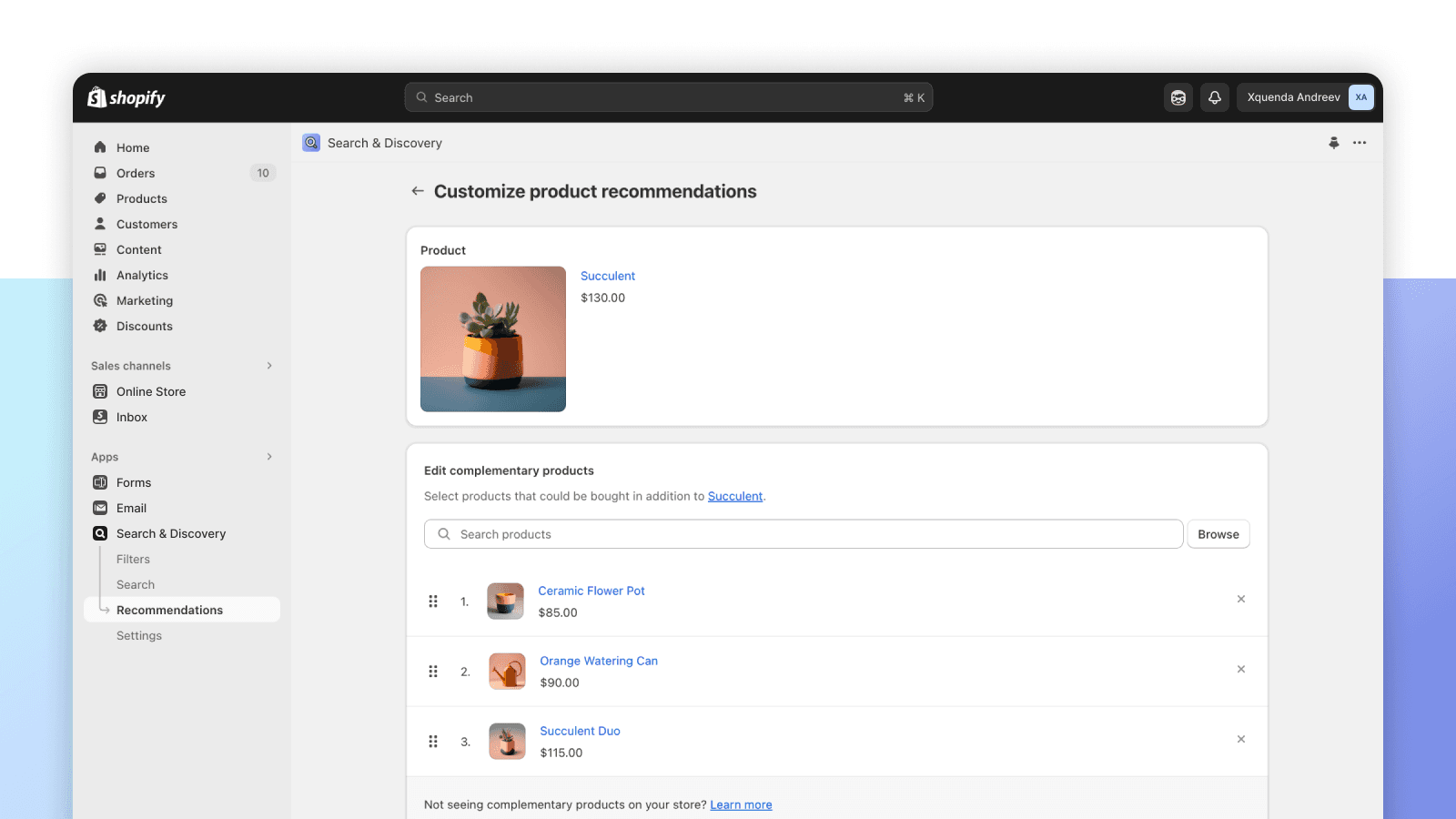Remove Ceramic Flower Pot from complementary products
This screenshot has width=1456, height=819.
1241,599
